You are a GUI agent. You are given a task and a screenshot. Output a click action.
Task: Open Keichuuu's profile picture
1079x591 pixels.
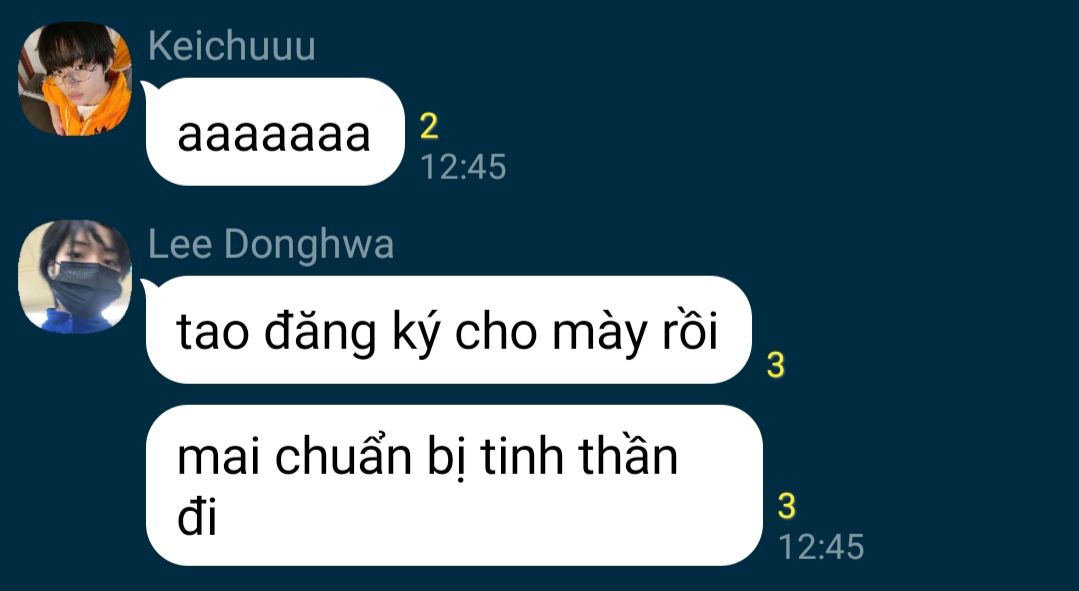tap(74, 78)
